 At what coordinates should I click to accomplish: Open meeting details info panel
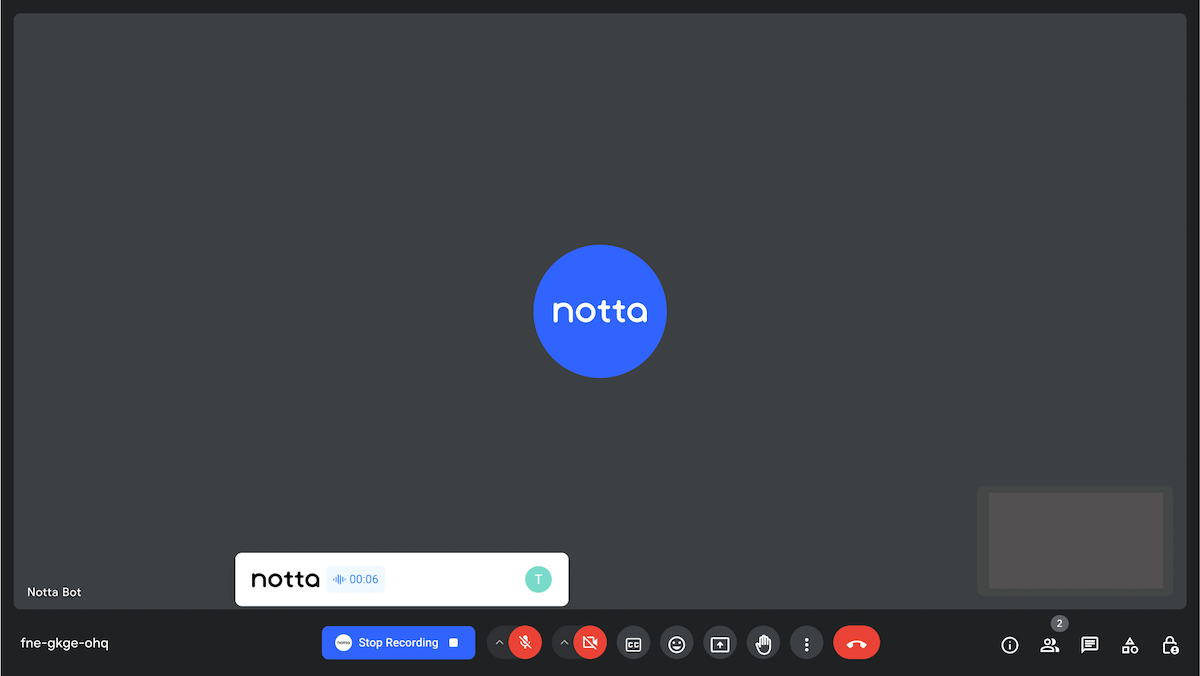point(1010,645)
